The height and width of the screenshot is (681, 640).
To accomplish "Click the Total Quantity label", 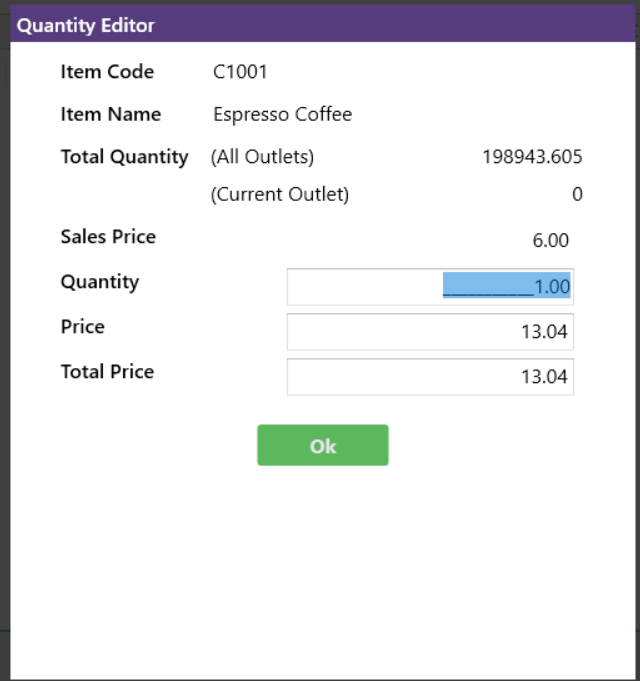I will (x=125, y=157).
